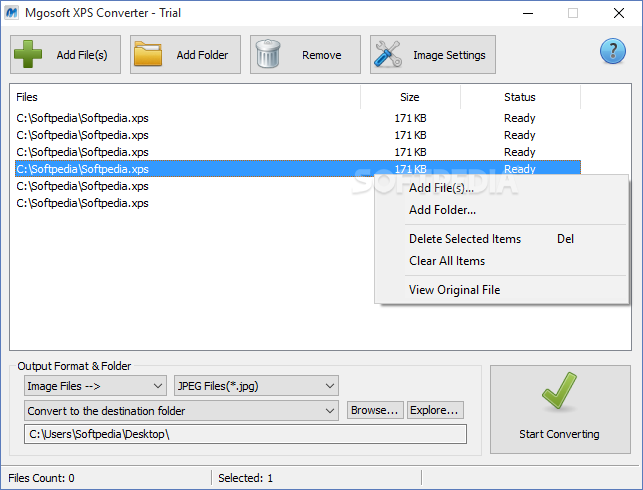The height and width of the screenshot is (490, 643).
Task: Click the Browse... button
Action: (375, 410)
